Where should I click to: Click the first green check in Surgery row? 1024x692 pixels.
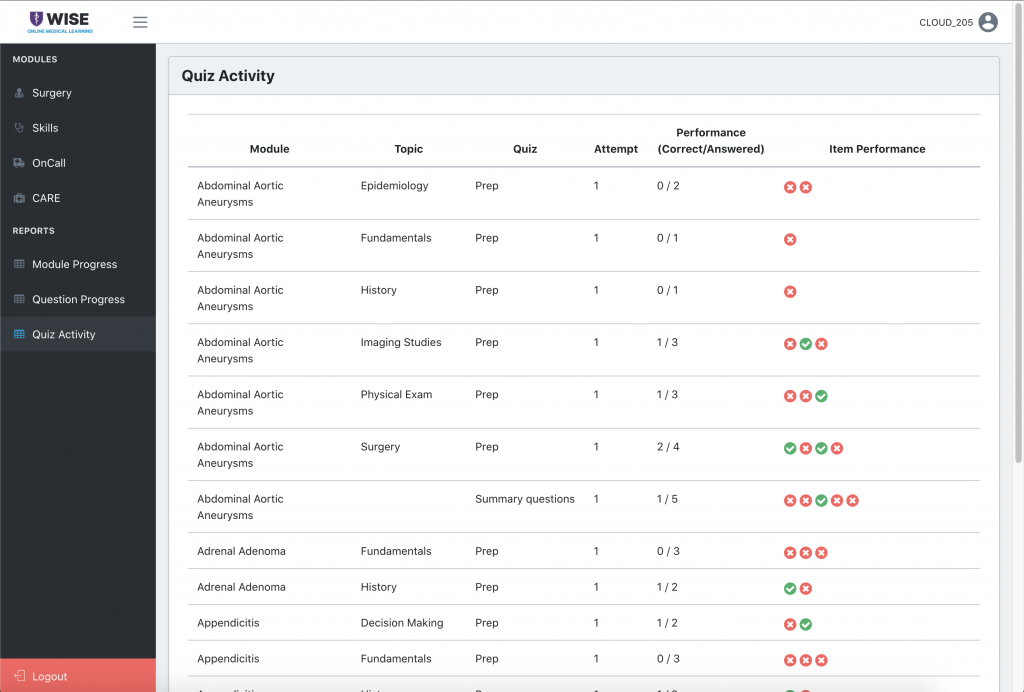(x=790, y=448)
